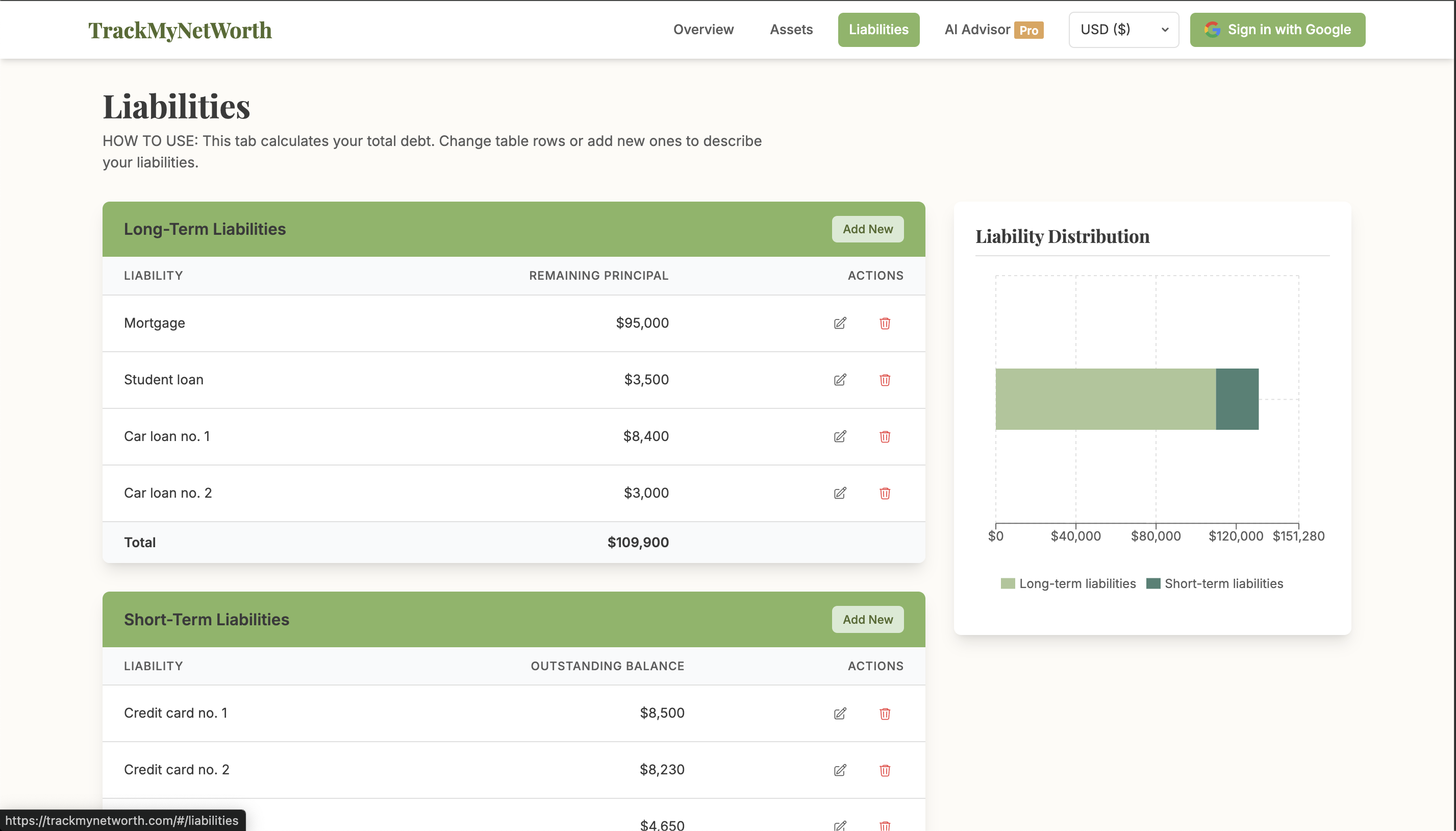The image size is (1456, 831).
Task: Click the Google logo icon
Action: [1212, 30]
